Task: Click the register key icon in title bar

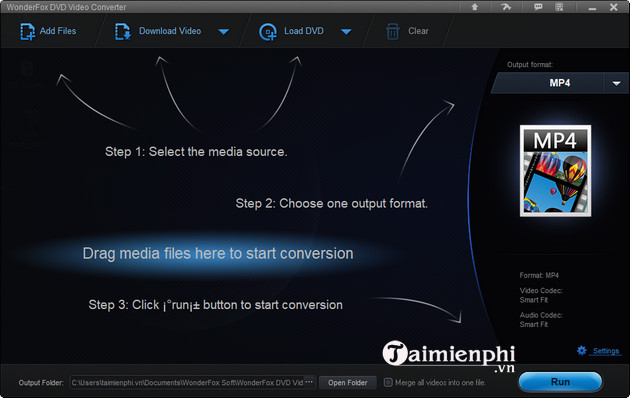Action: point(506,7)
